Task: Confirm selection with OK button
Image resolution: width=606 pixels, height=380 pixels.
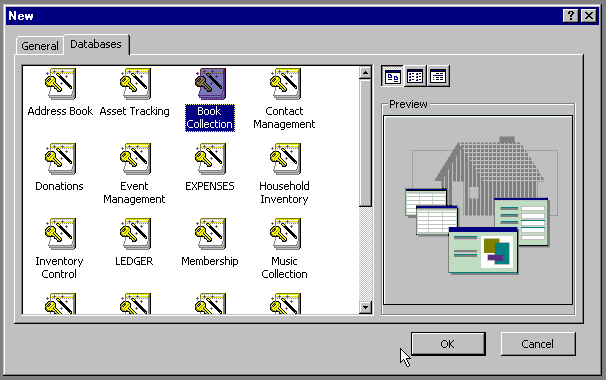Action: click(448, 344)
